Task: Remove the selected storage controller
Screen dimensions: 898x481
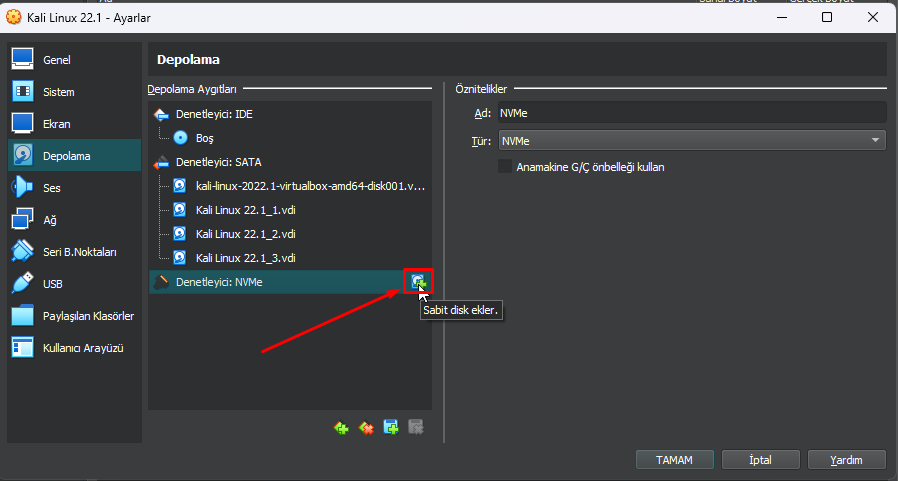Action: 366,427
